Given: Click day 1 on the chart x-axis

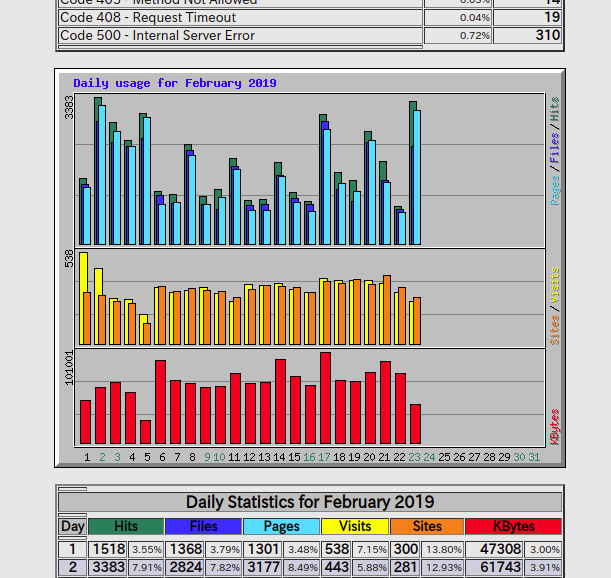Looking at the screenshot, I should [x=87, y=457].
